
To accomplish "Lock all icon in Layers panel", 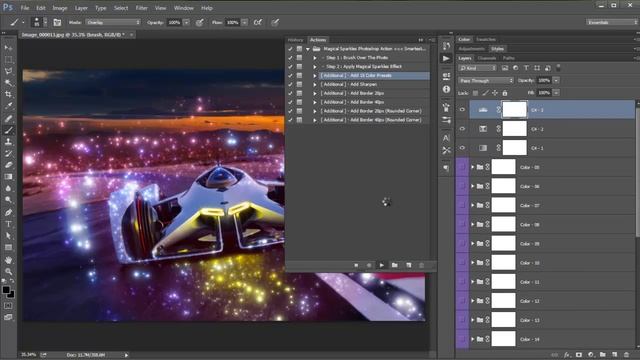I will coord(505,93).
